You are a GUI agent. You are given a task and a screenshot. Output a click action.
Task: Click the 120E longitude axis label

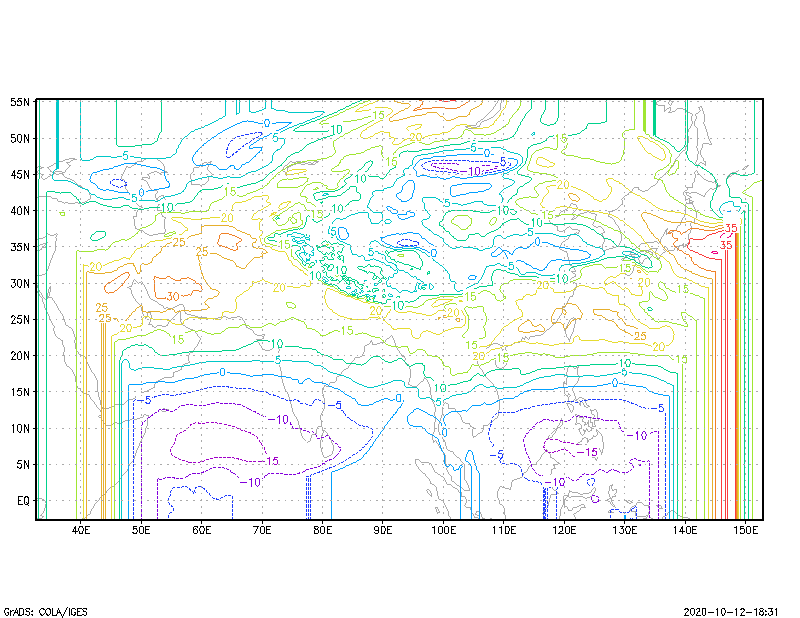coord(564,530)
